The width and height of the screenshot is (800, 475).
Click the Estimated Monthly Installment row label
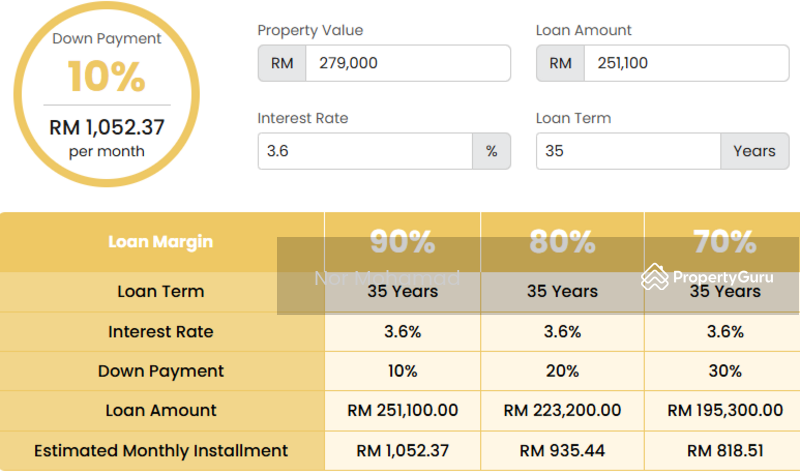[161, 451]
